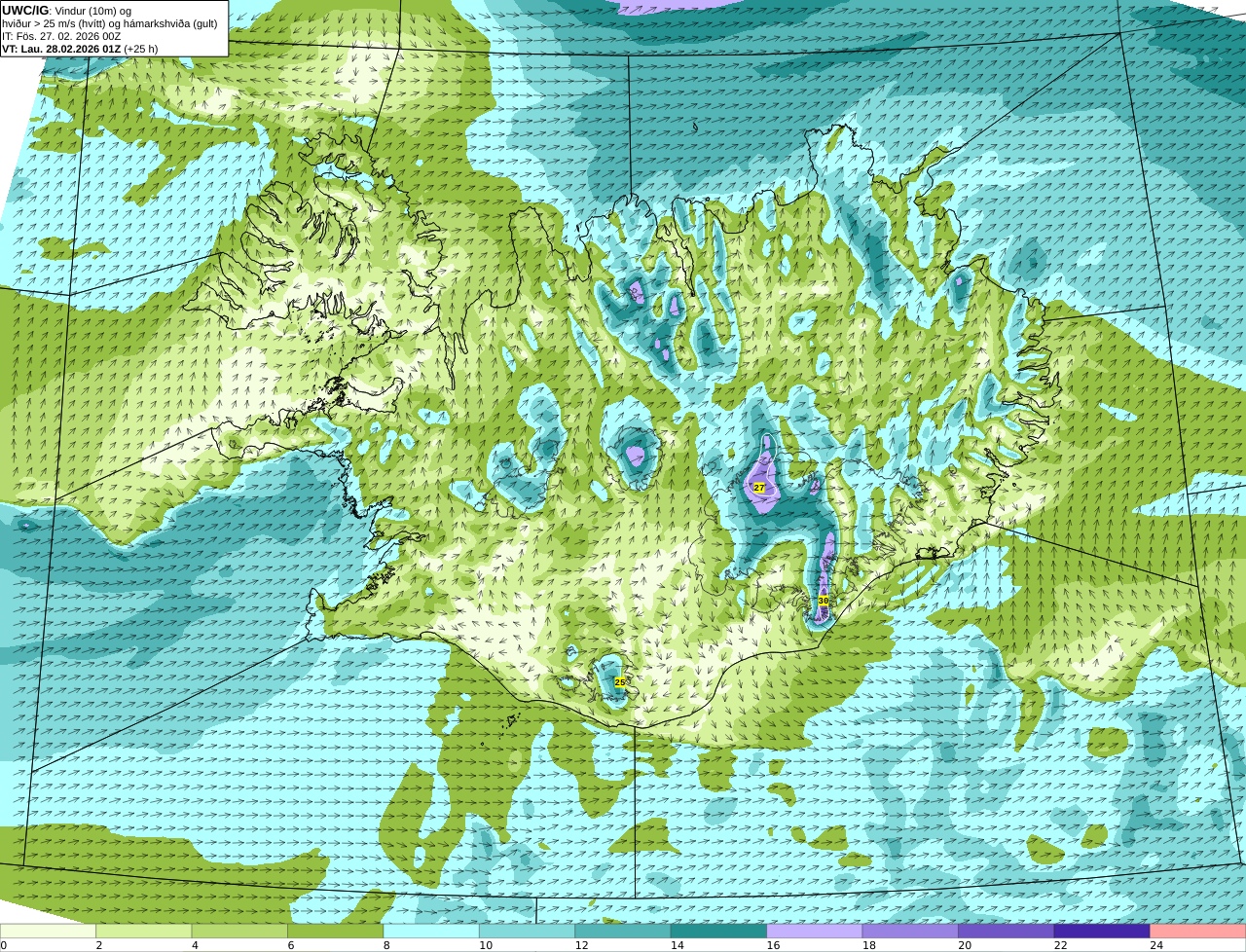Screen dimensions: 1246x952
Task: Select the 6–8 m/s olive green legend swatch
Action: point(336,931)
